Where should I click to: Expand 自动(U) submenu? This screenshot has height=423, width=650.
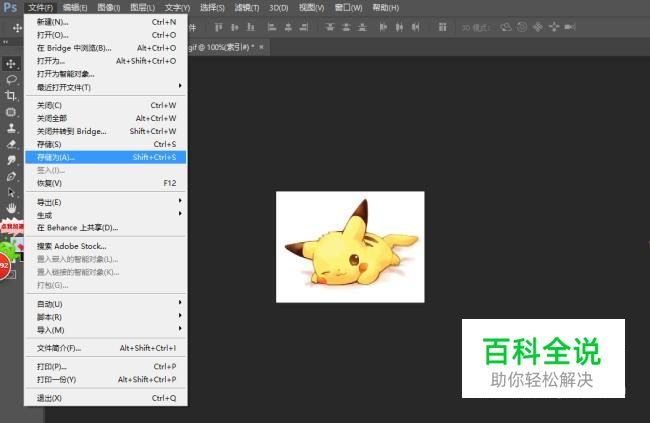[x=105, y=304]
